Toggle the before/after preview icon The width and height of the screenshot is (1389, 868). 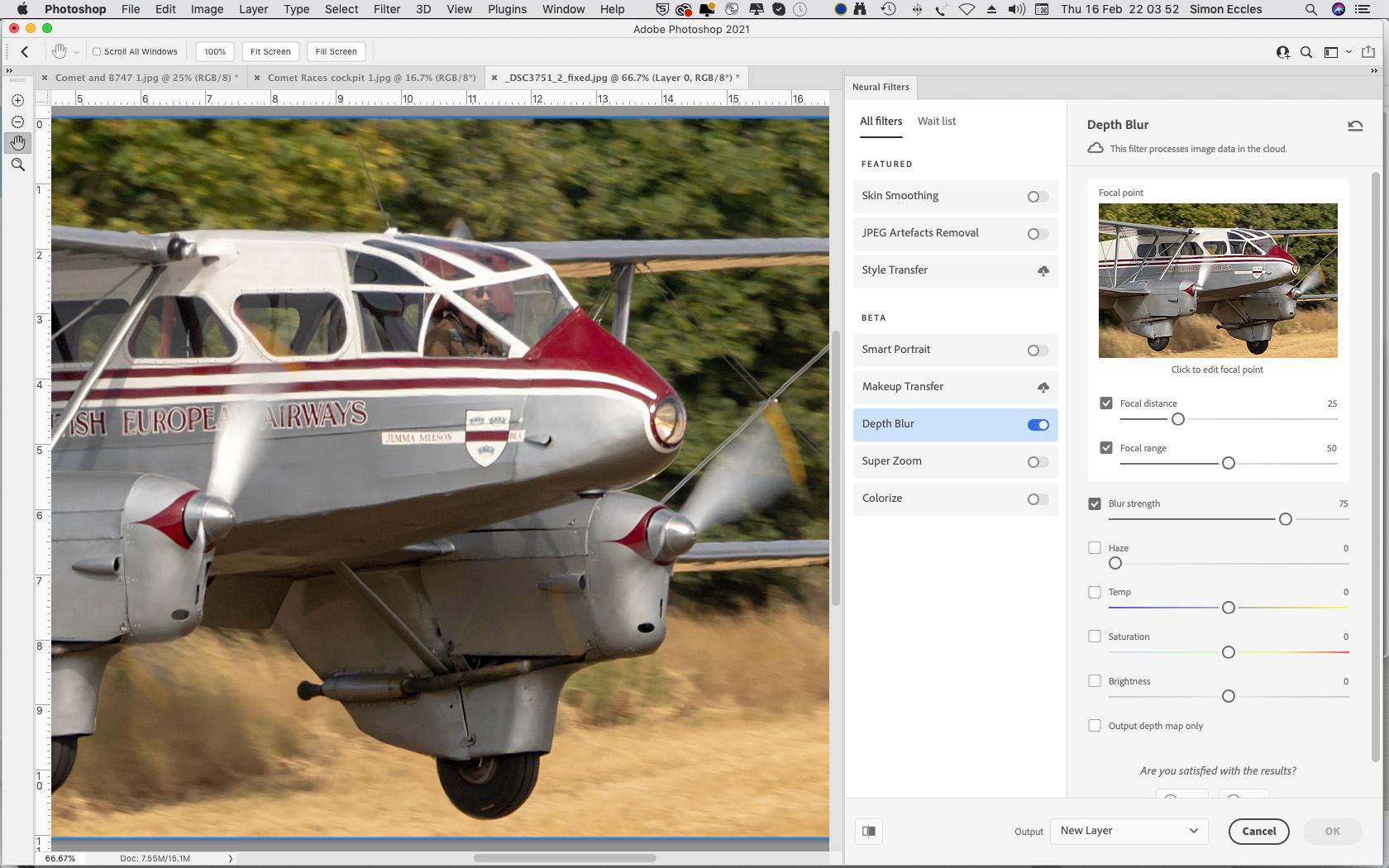click(x=869, y=831)
